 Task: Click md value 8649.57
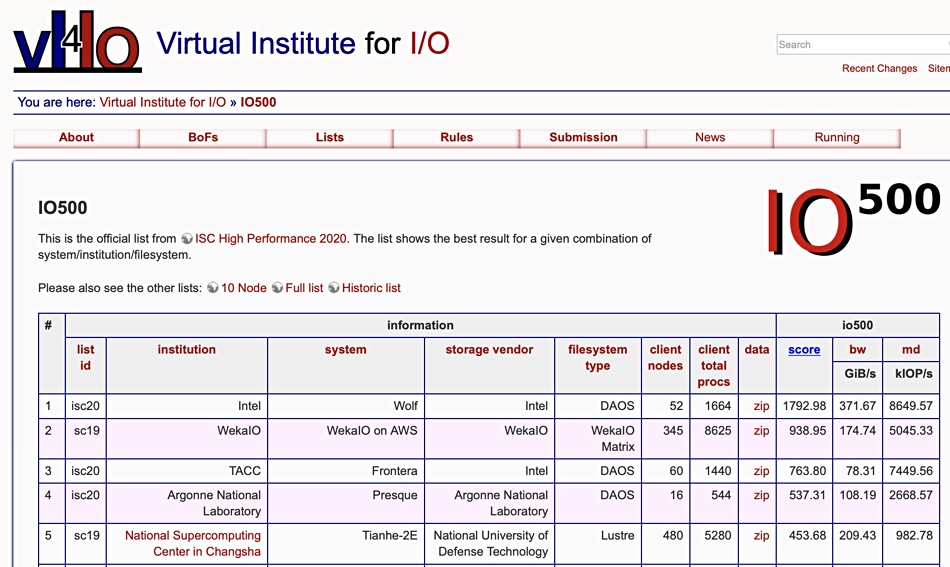click(911, 406)
